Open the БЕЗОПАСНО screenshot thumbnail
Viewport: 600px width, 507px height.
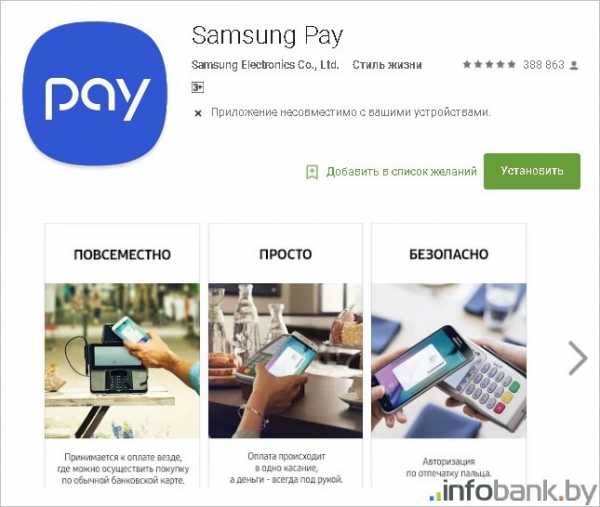[449, 355]
